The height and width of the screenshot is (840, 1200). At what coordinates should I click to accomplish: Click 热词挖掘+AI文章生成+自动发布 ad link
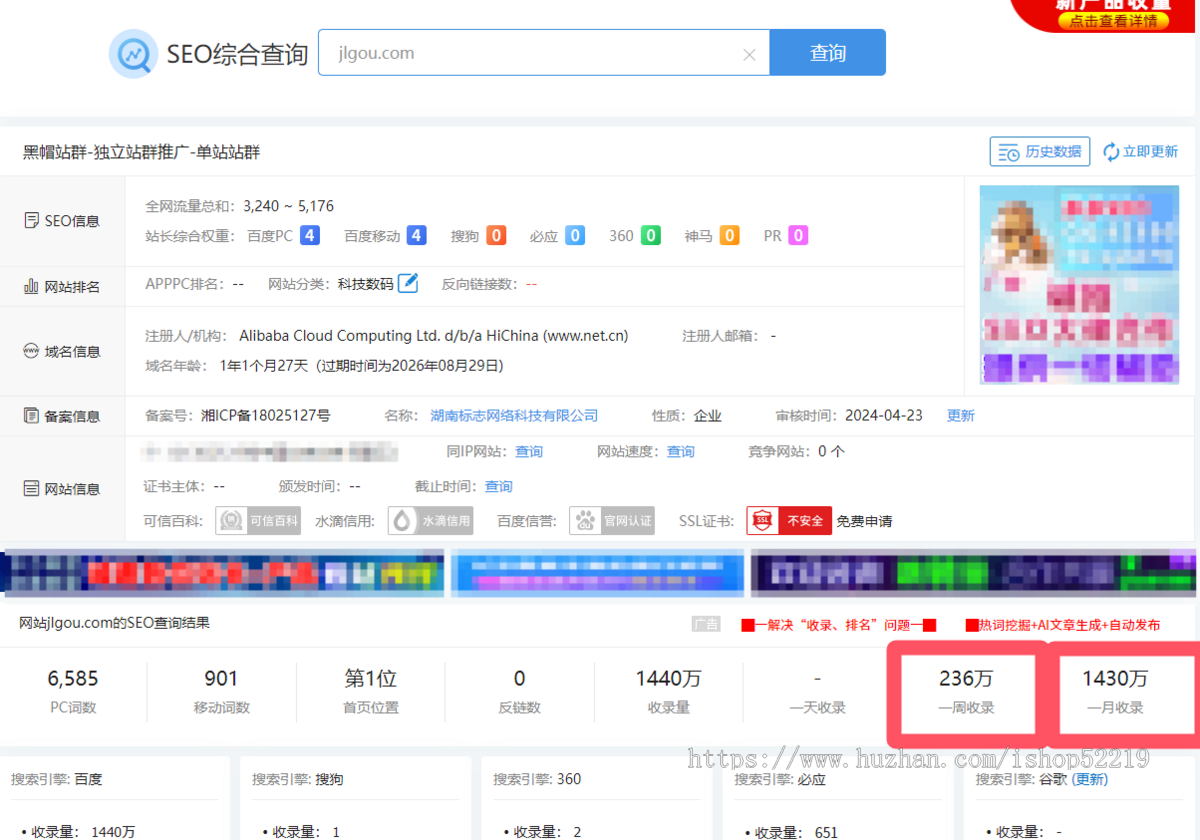tap(1063, 625)
